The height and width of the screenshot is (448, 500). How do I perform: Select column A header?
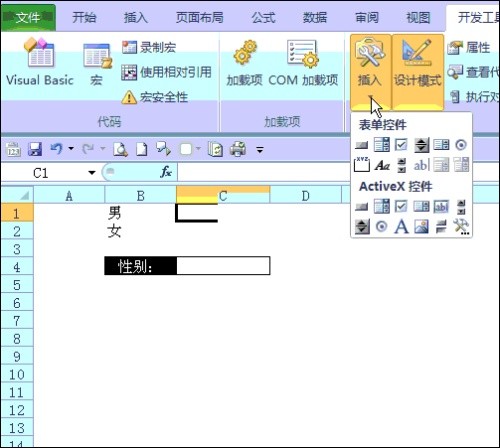(x=69, y=195)
